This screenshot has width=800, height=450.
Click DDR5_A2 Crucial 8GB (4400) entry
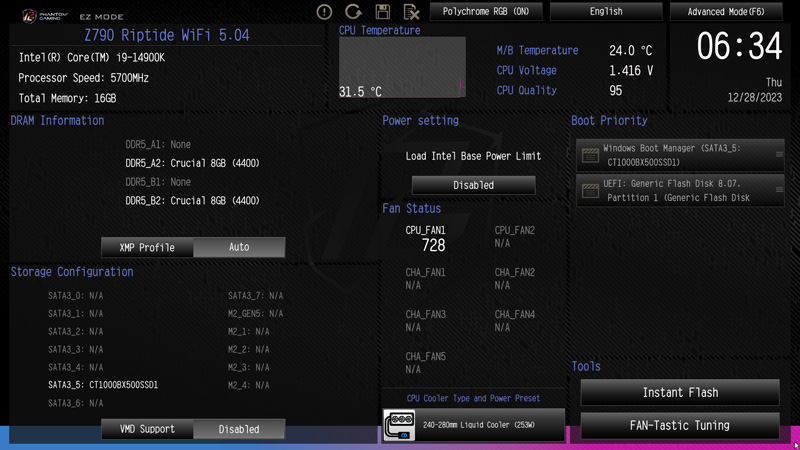coord(192,163)
